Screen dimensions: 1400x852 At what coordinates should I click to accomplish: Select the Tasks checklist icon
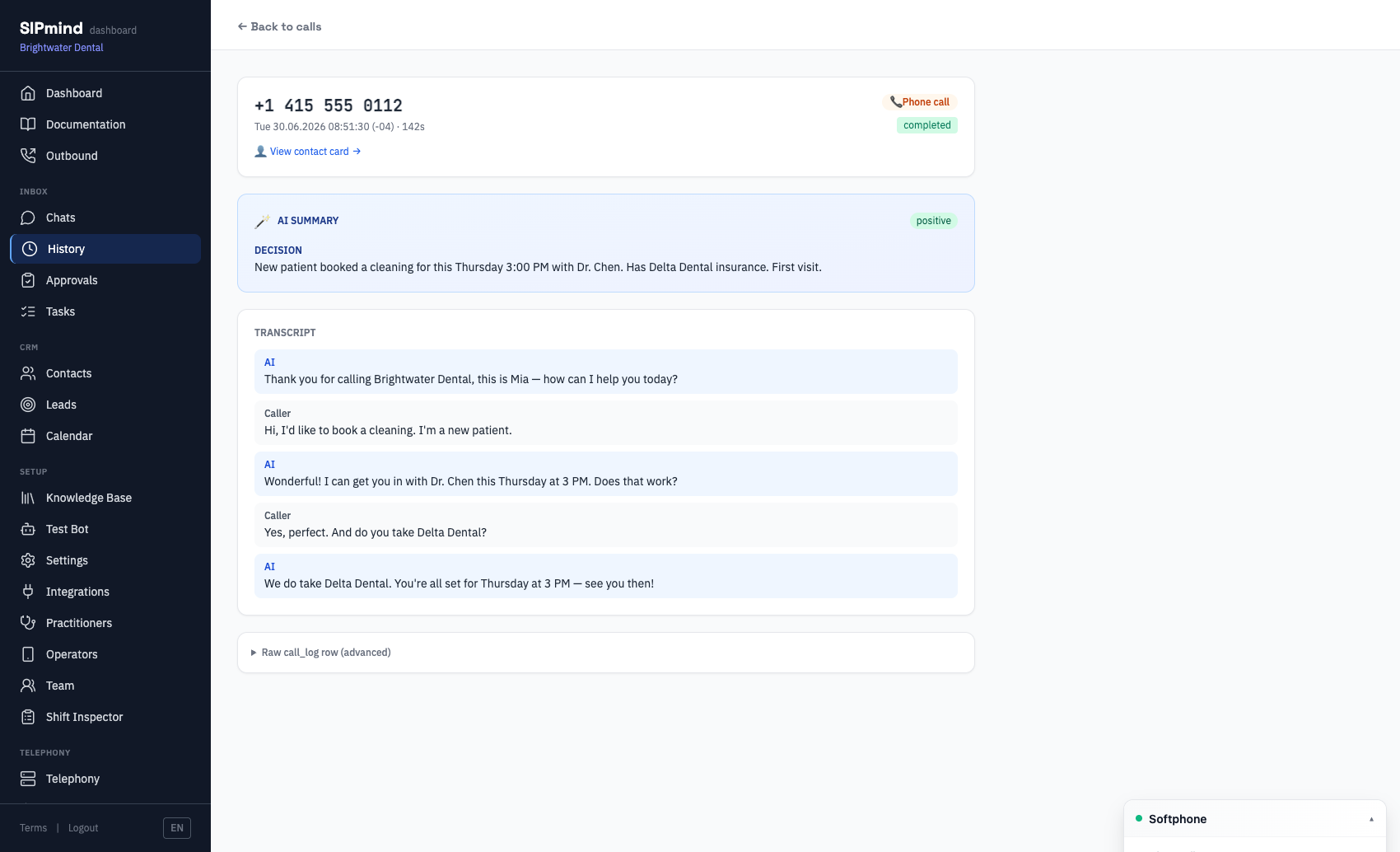coord(28,311)
